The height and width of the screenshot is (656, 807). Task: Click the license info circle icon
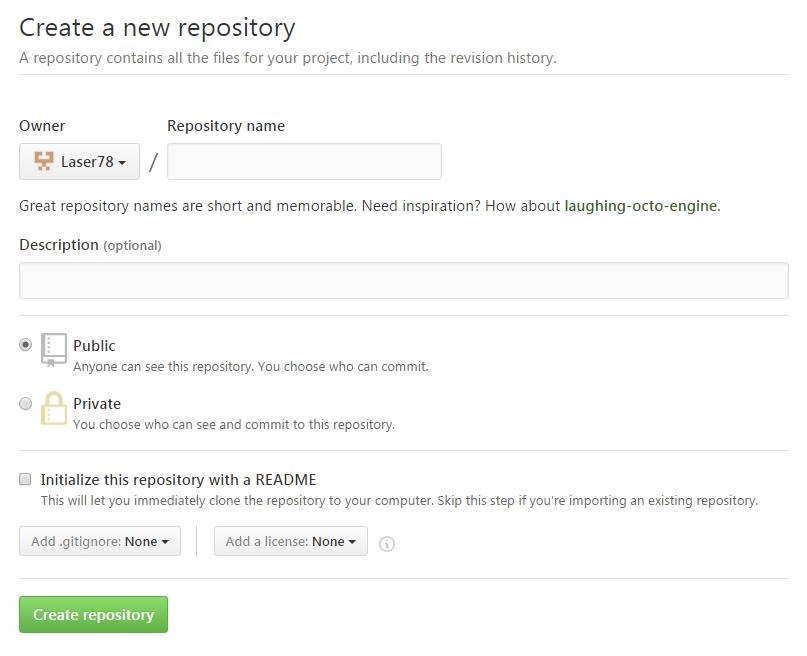pyautogui.click(x=387, y=544)
